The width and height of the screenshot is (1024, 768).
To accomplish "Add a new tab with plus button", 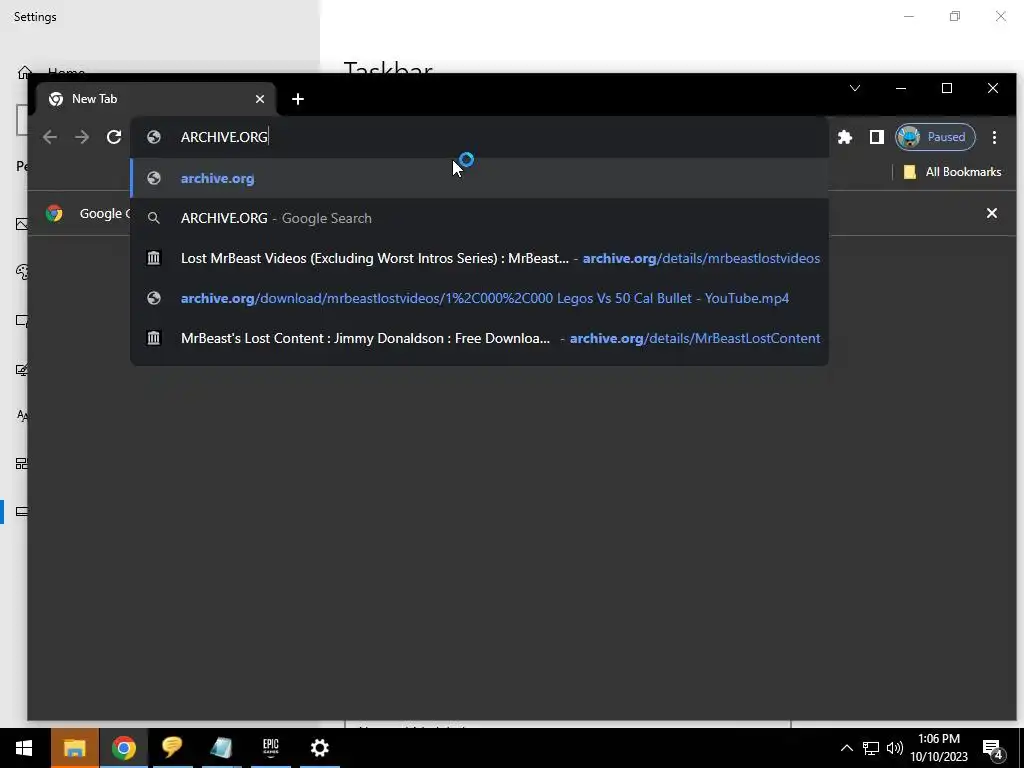I will click(x=298, y=99).
